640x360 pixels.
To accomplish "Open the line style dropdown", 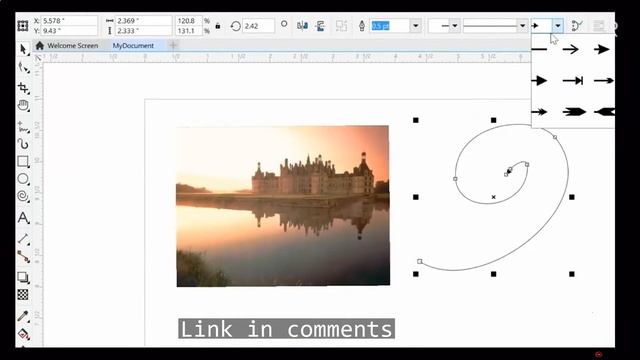I will tap(522, 26).
